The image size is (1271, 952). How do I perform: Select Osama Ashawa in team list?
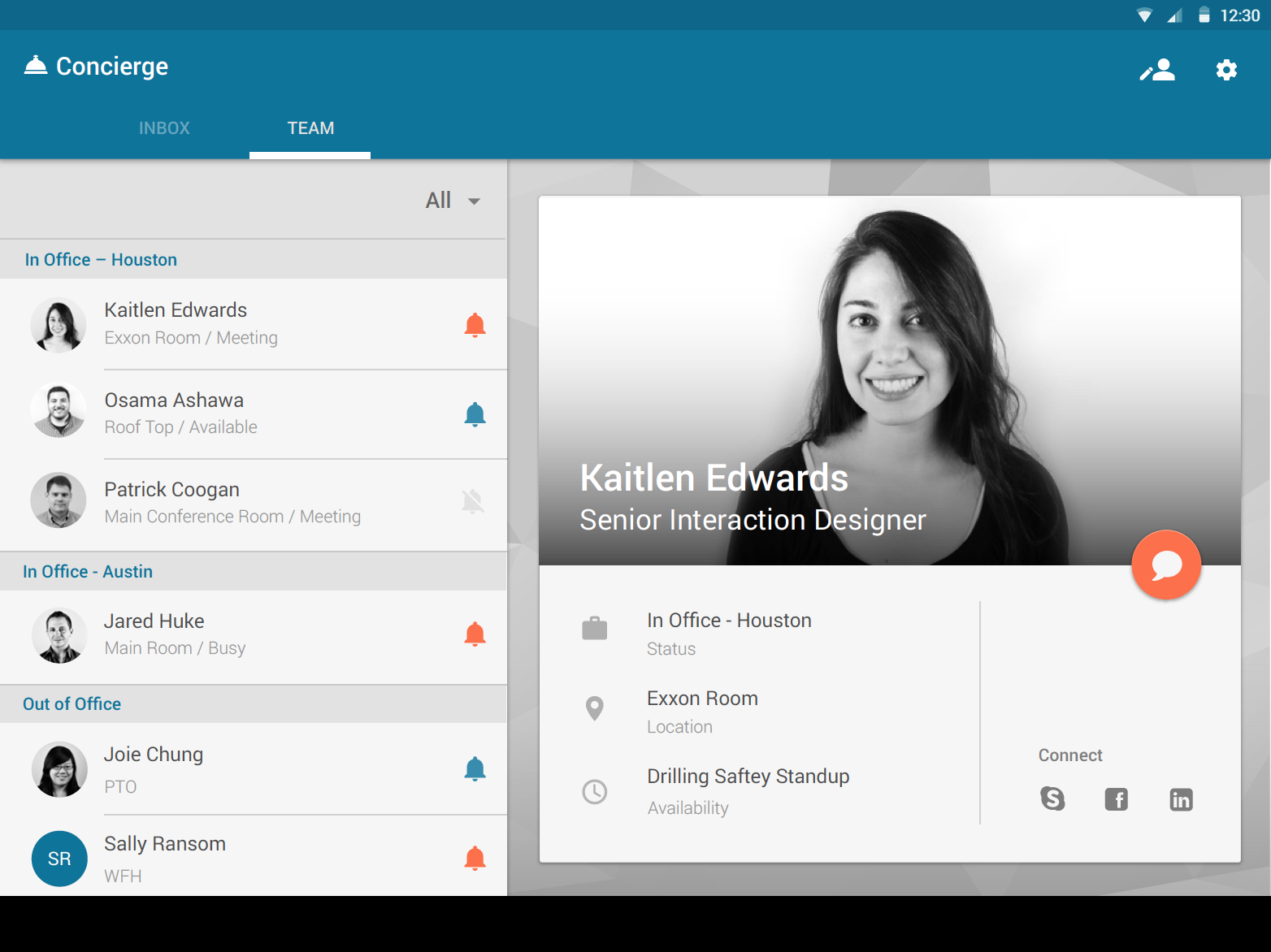pyautogui.click(x=254, y=414)
